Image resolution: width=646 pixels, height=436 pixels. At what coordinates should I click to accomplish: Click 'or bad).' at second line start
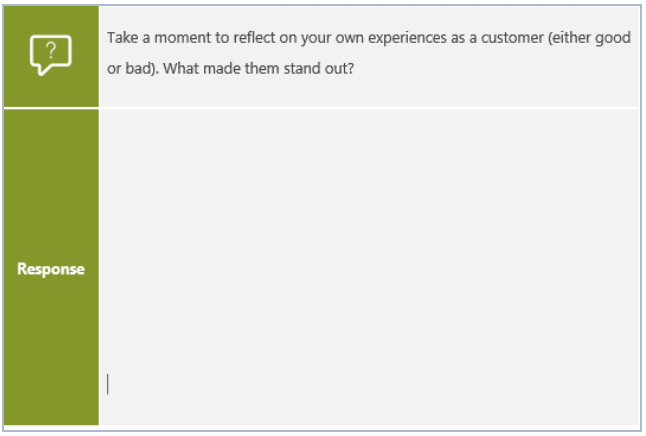(x=133, y=68)
